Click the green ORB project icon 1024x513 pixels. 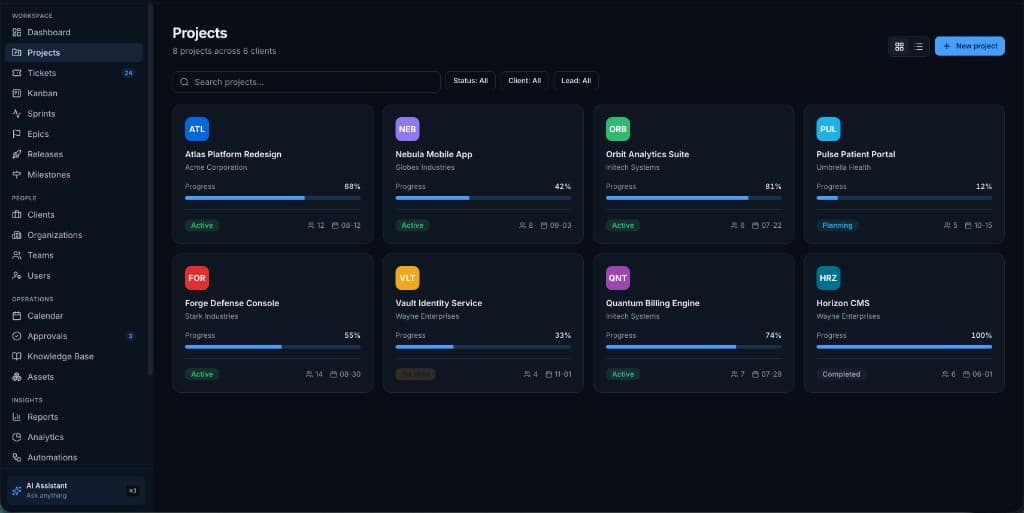618,129
